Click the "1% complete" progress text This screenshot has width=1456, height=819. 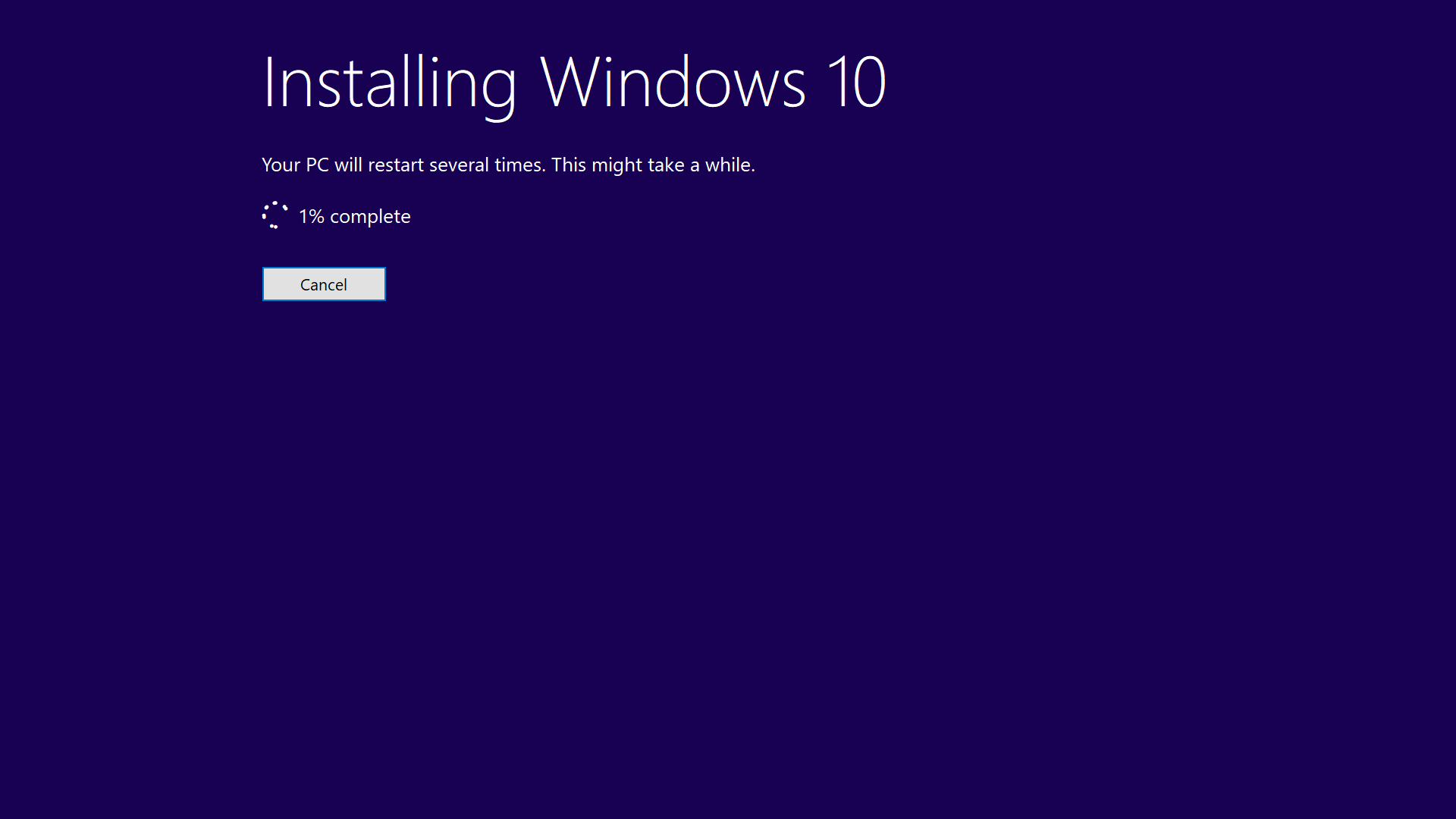pyautogui.click(x=354, y=217)
